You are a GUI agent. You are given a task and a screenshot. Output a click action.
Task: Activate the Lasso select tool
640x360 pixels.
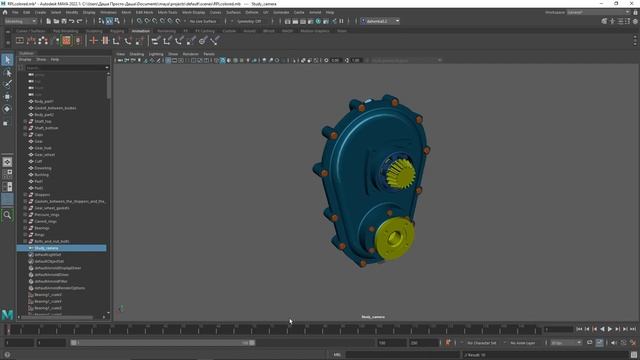[x=7, y=73]
